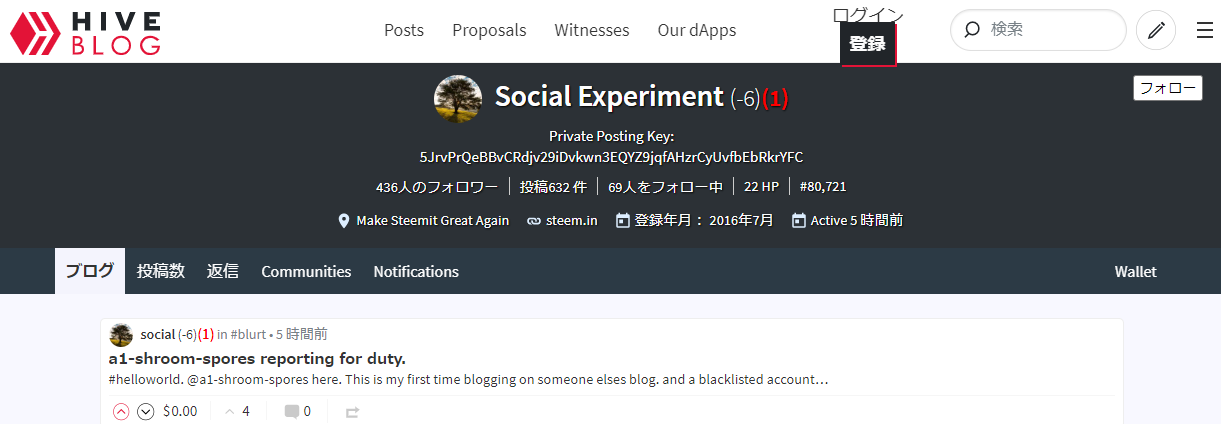Click the 登録 sign up button

867,44
